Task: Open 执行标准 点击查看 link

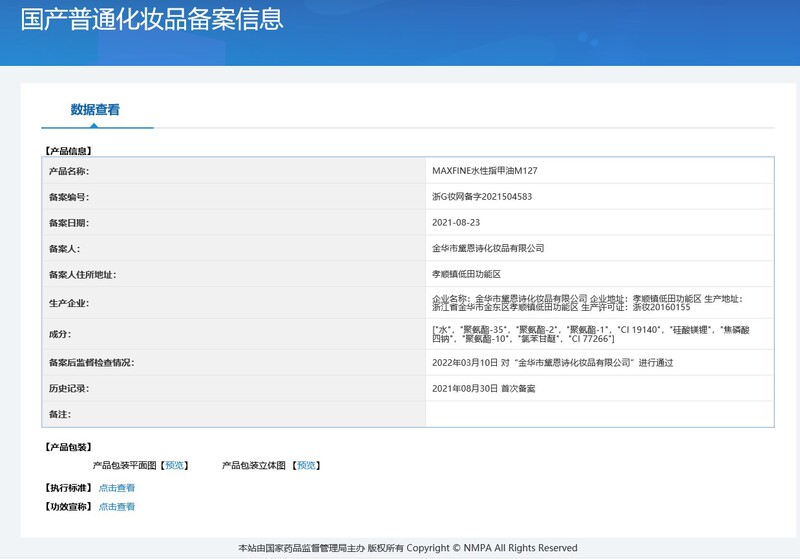Action: (117, 488)
